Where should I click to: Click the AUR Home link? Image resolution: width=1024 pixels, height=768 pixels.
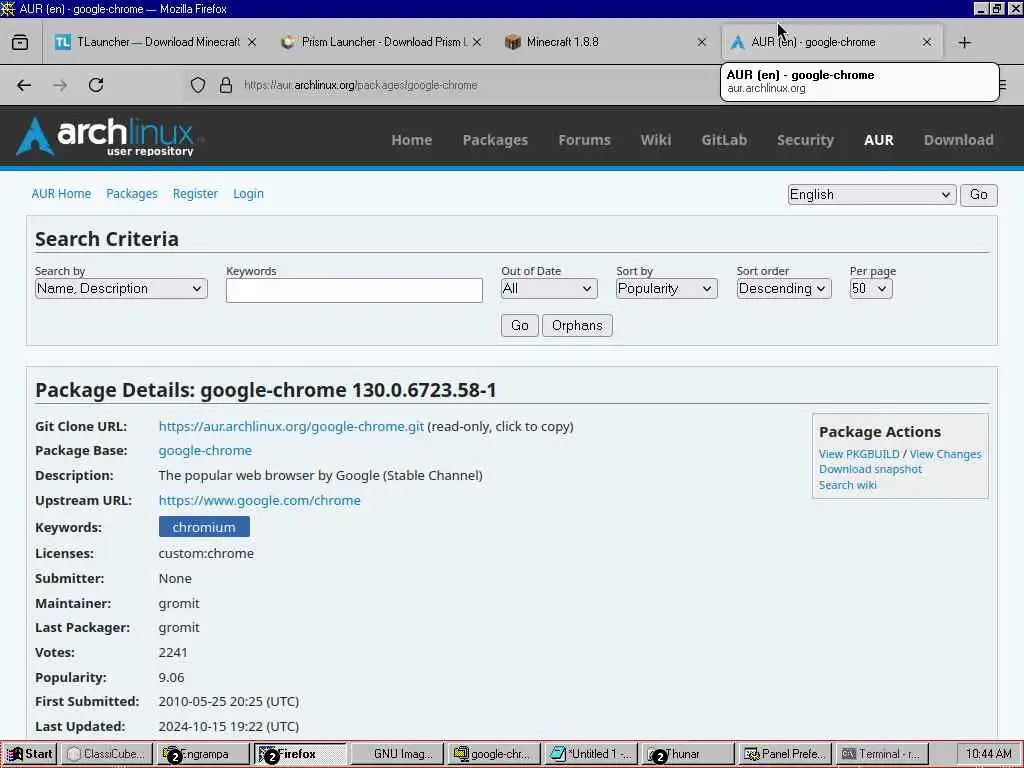[61, 193]
